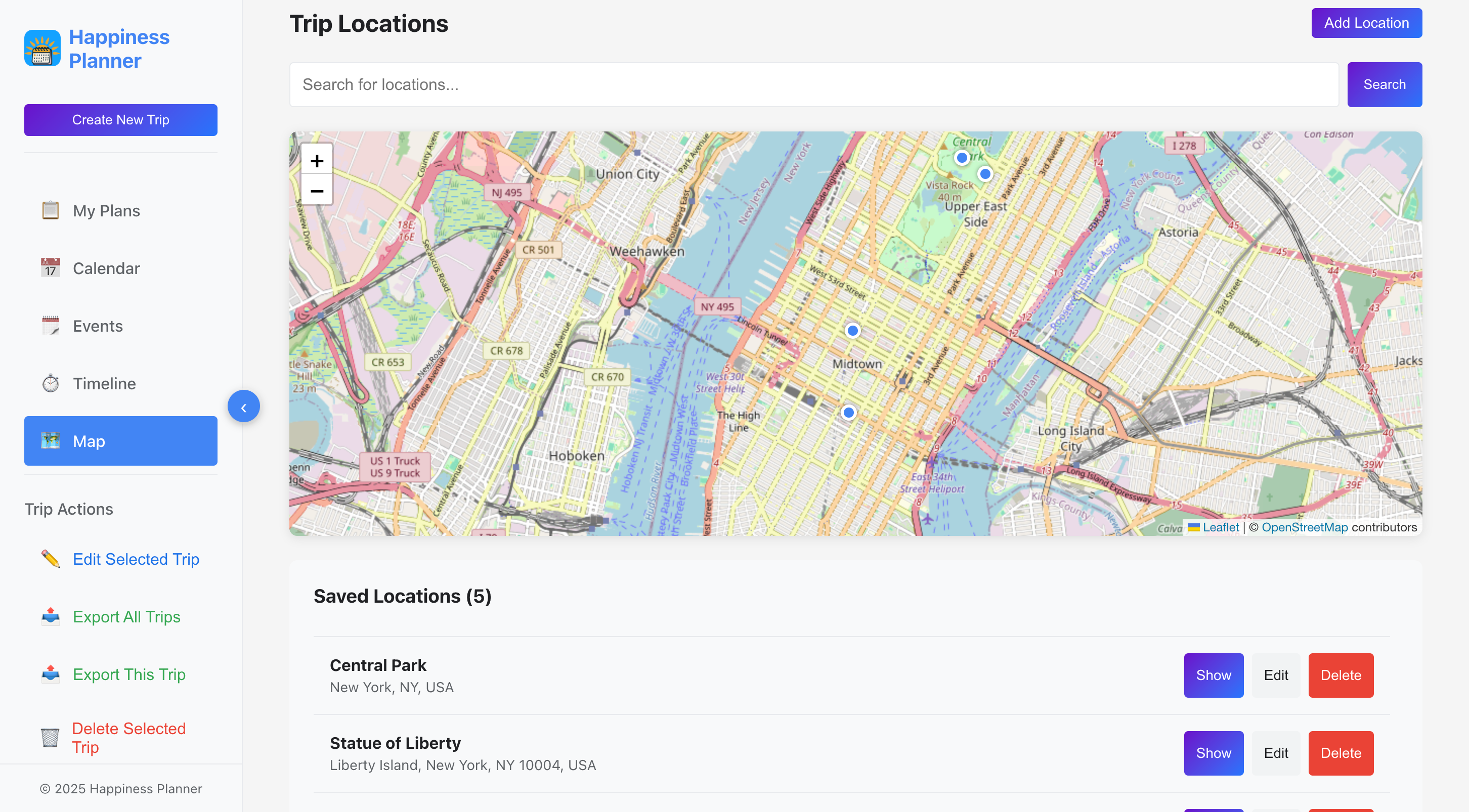Open My Plans from the sidebar
The width and height of the screenshot is (1469, 812).
pyautogui.click(x=106, y=211)
